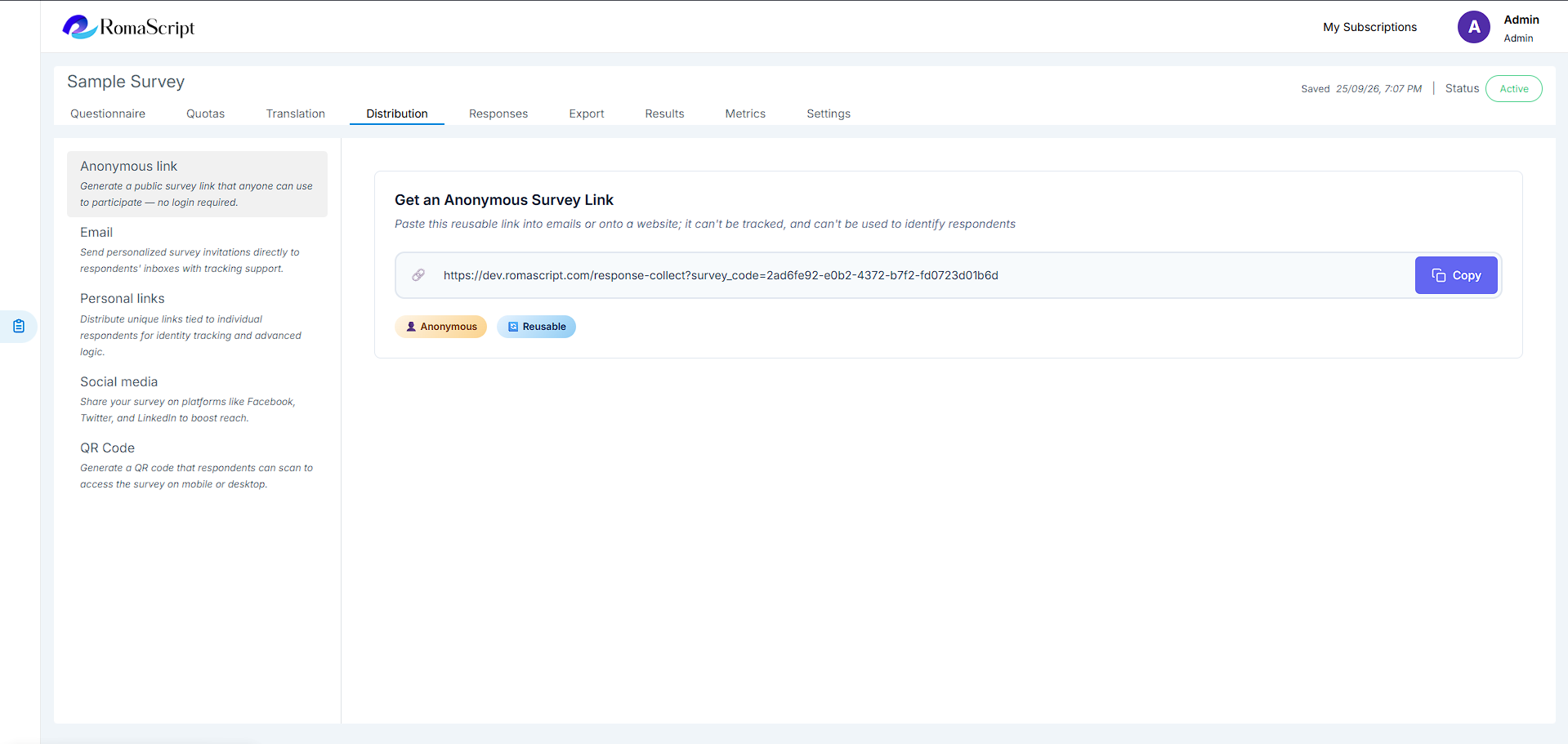
Task: Click the chain link icon beside the survey URL
Action: [x=418, y=275]
